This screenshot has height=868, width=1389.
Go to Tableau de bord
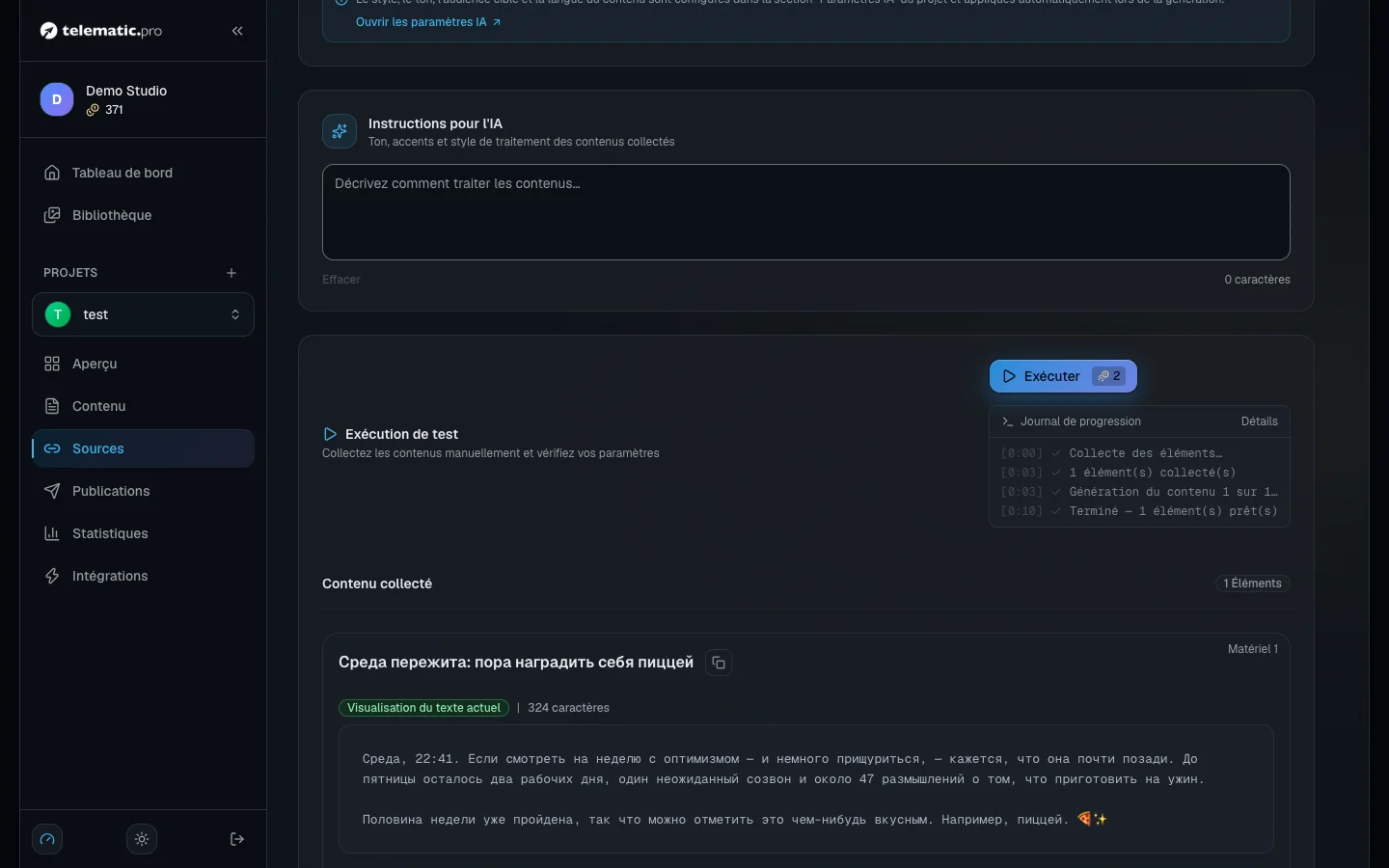pyautogui.click(x=143, y=173)
